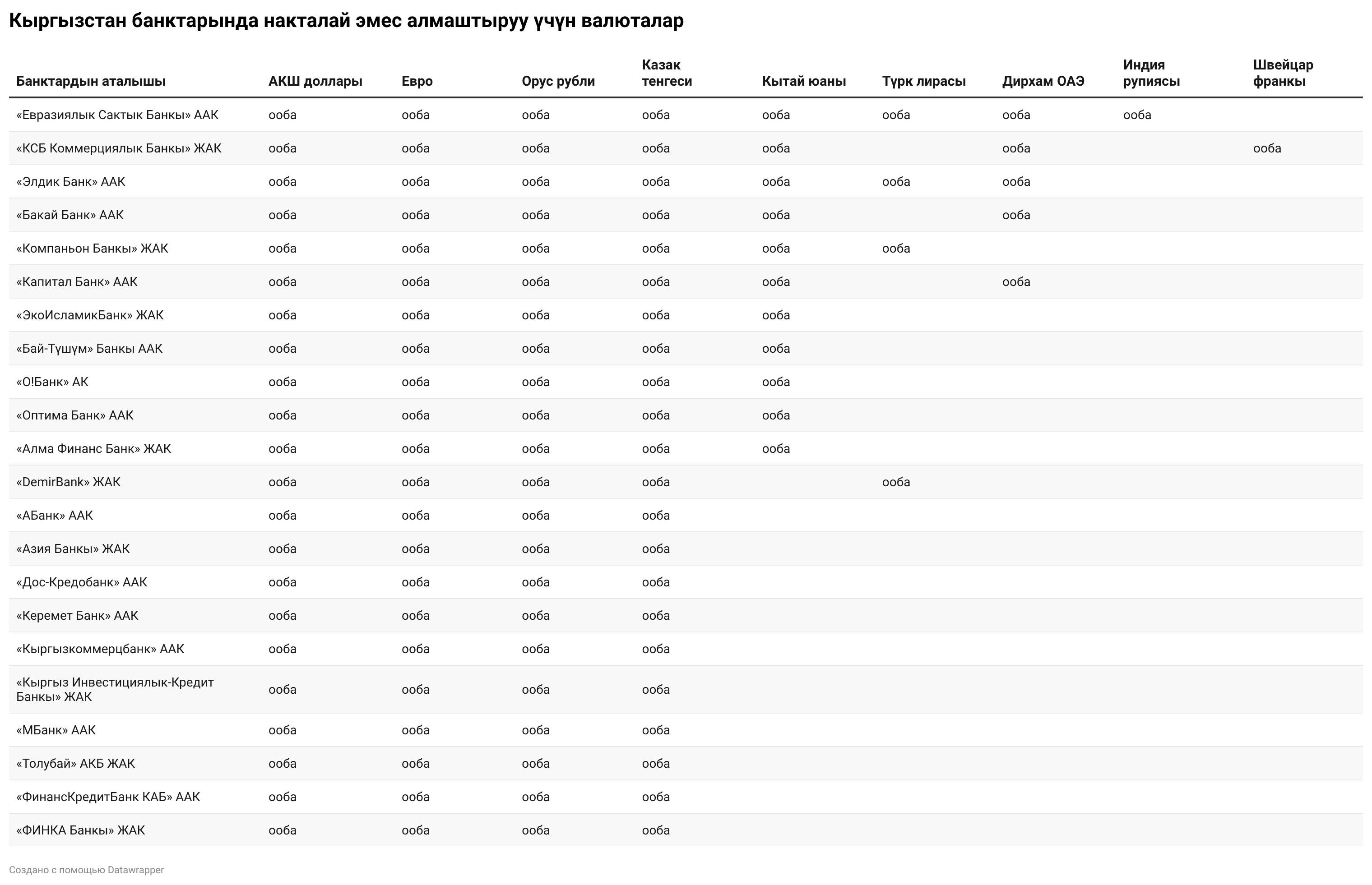Click the table title heading

click(346, 21)
